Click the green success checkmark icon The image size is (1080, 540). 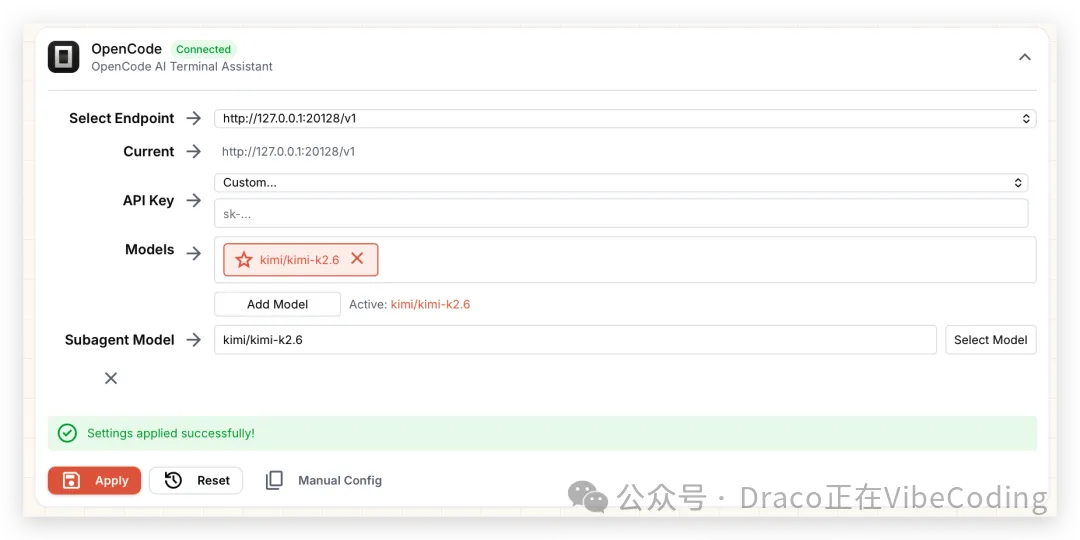coord(67,433)
